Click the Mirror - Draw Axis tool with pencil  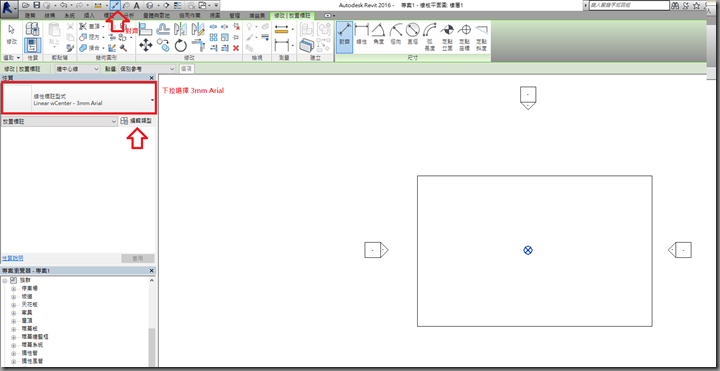pyautogui.click(x=198, y=29)
